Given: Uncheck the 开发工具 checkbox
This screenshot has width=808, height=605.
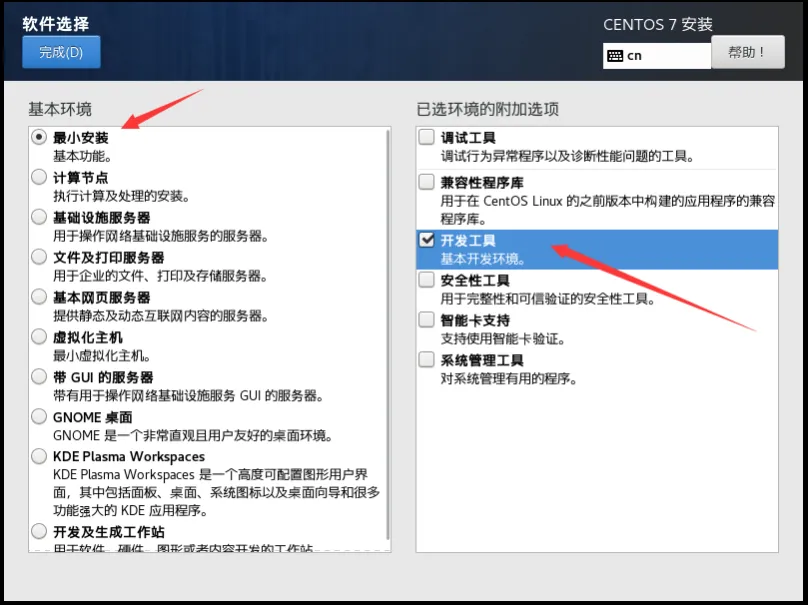Looking at the screenshot, I should [x=427, y=240].
